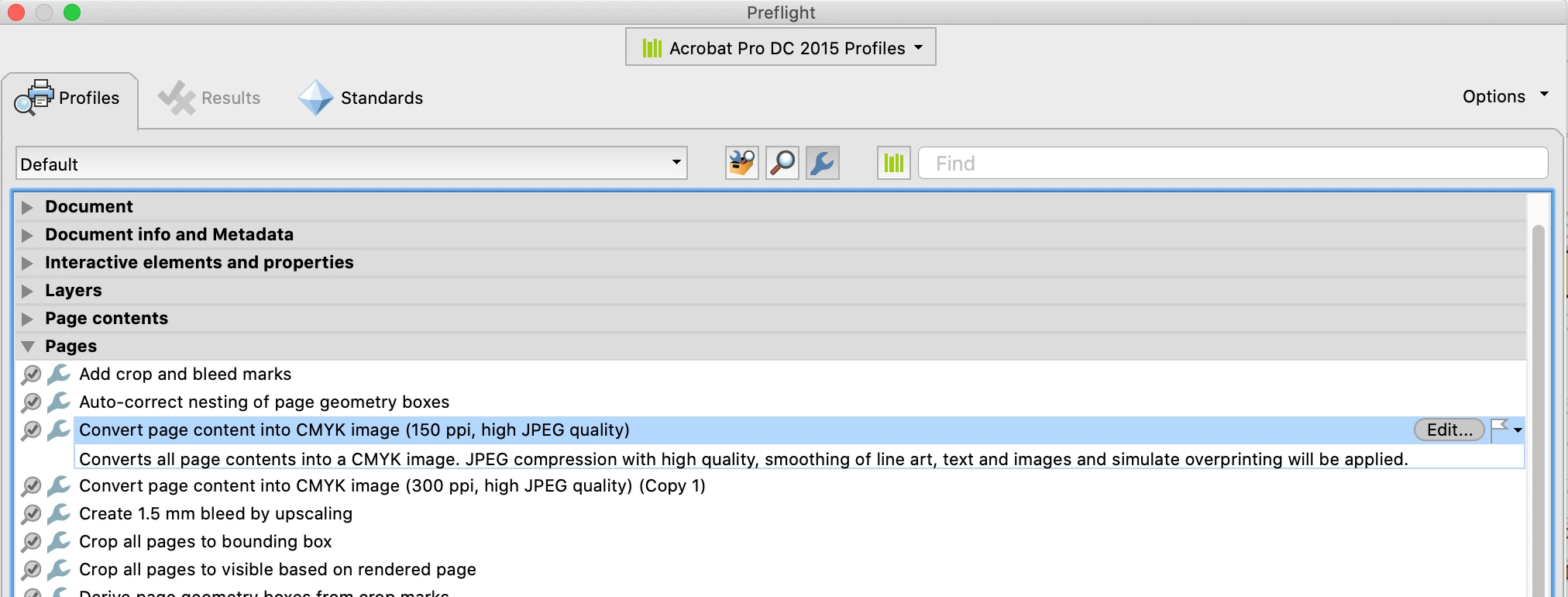
Task: Click the check badge icon beside Crop to visible
Action: point(31,570)
